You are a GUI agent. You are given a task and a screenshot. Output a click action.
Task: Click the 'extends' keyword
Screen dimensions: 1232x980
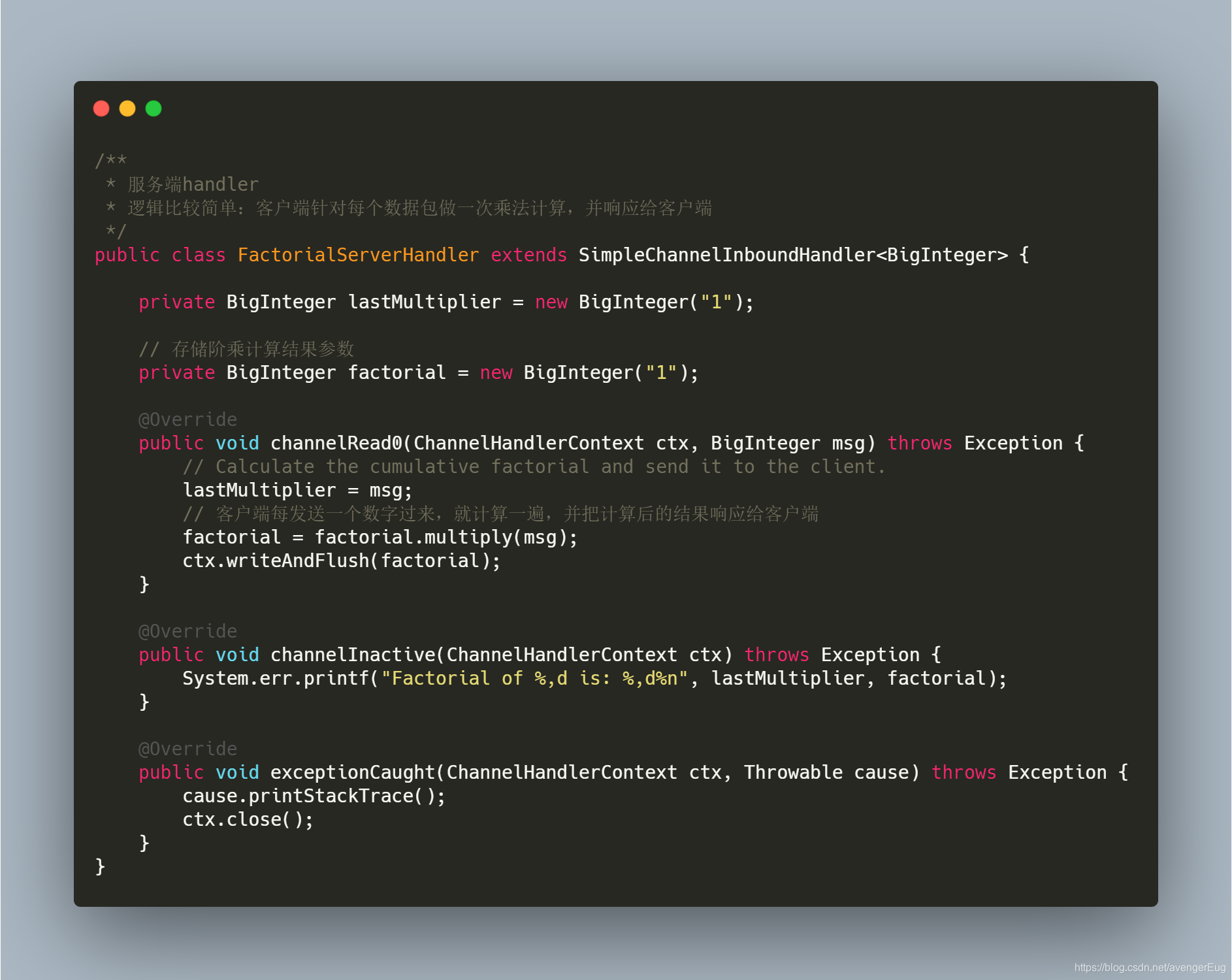[x=528, y=255]
